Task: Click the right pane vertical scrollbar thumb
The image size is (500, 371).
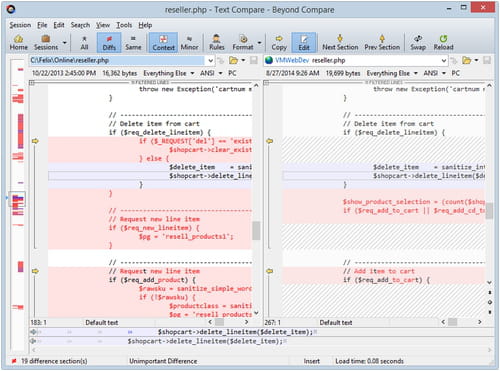Action: point(489,211)
